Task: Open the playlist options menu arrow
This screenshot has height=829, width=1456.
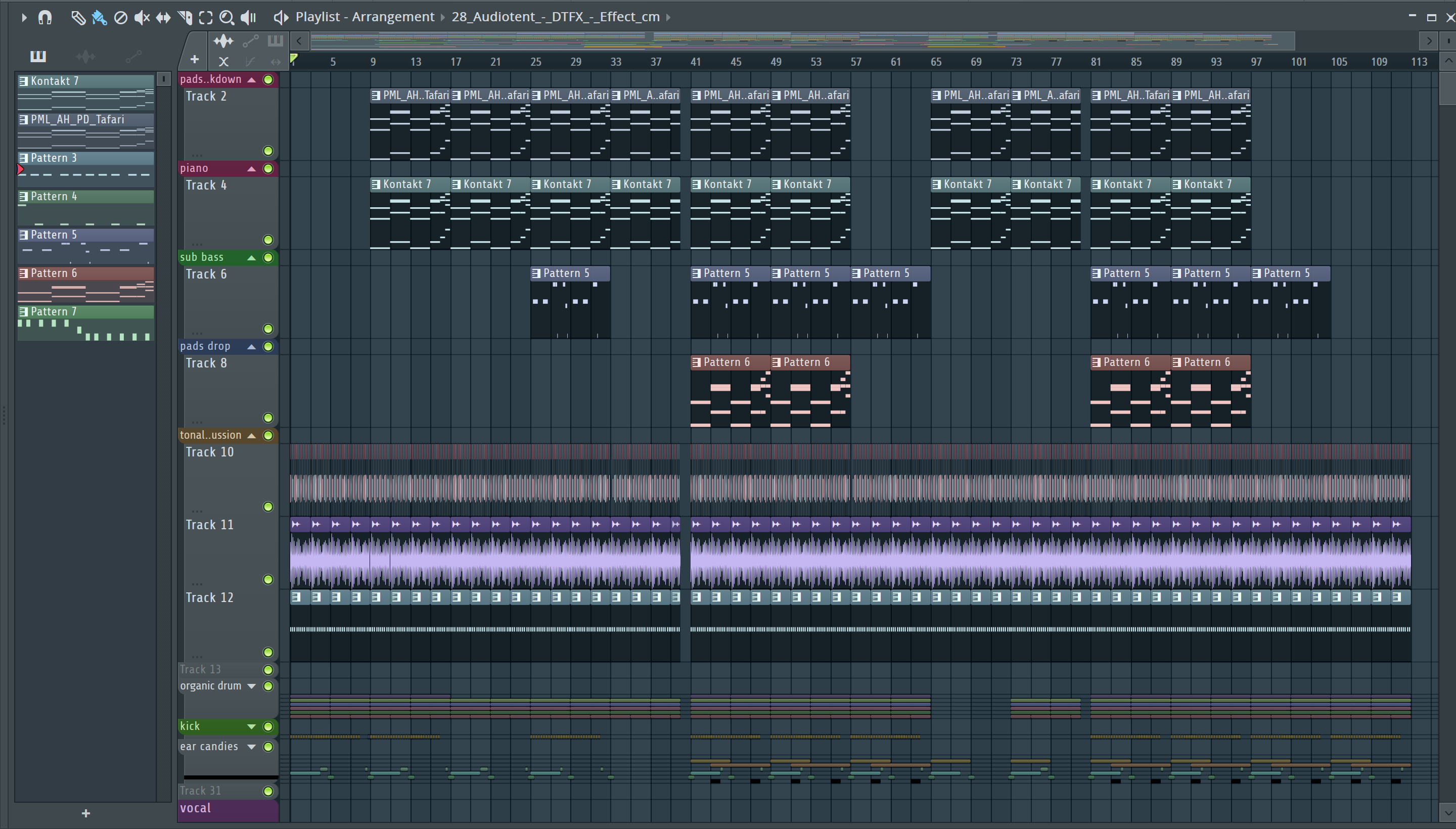Action: coord(23,18)
